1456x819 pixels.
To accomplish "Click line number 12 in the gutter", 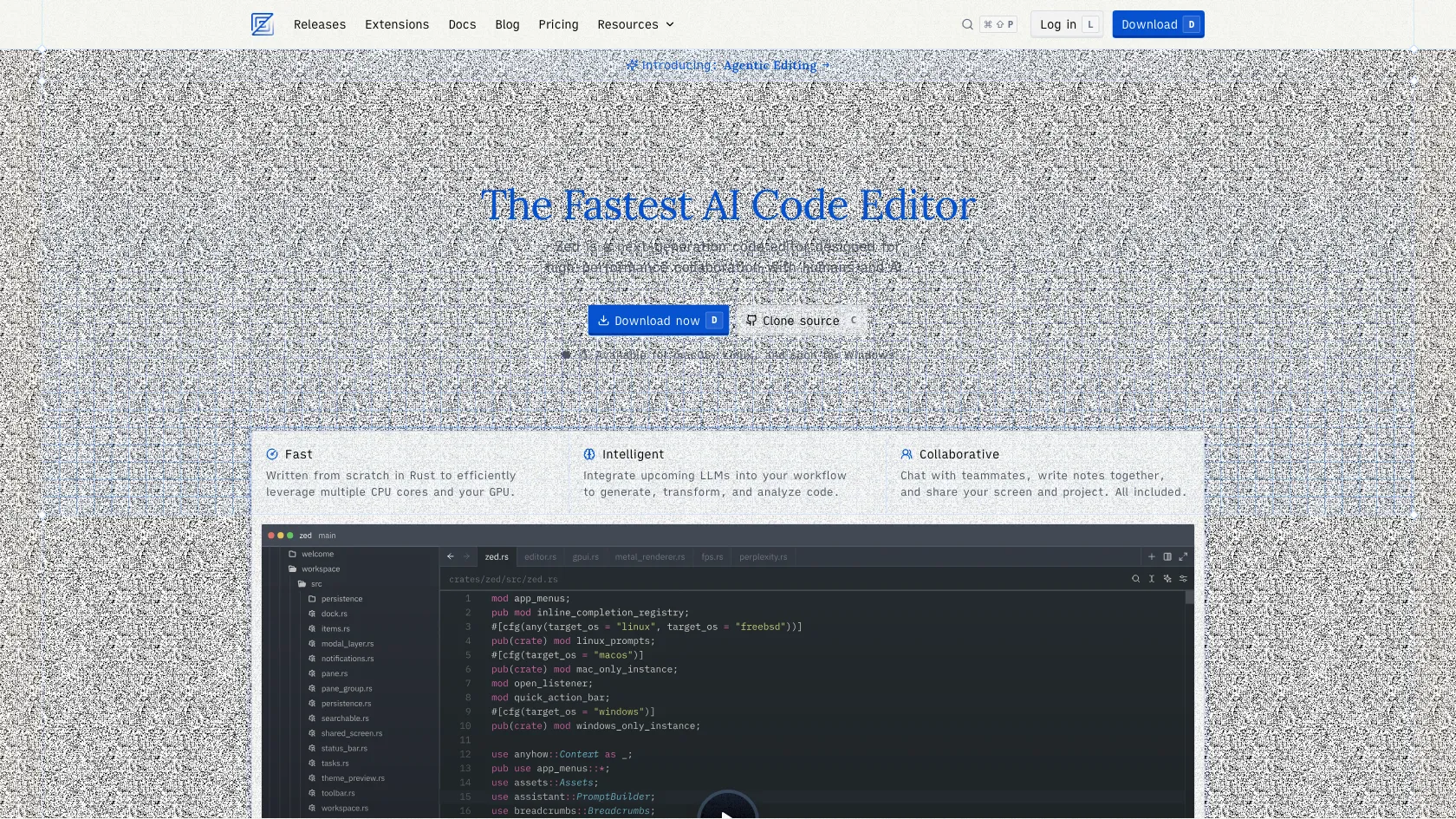I will coord(465,754).
